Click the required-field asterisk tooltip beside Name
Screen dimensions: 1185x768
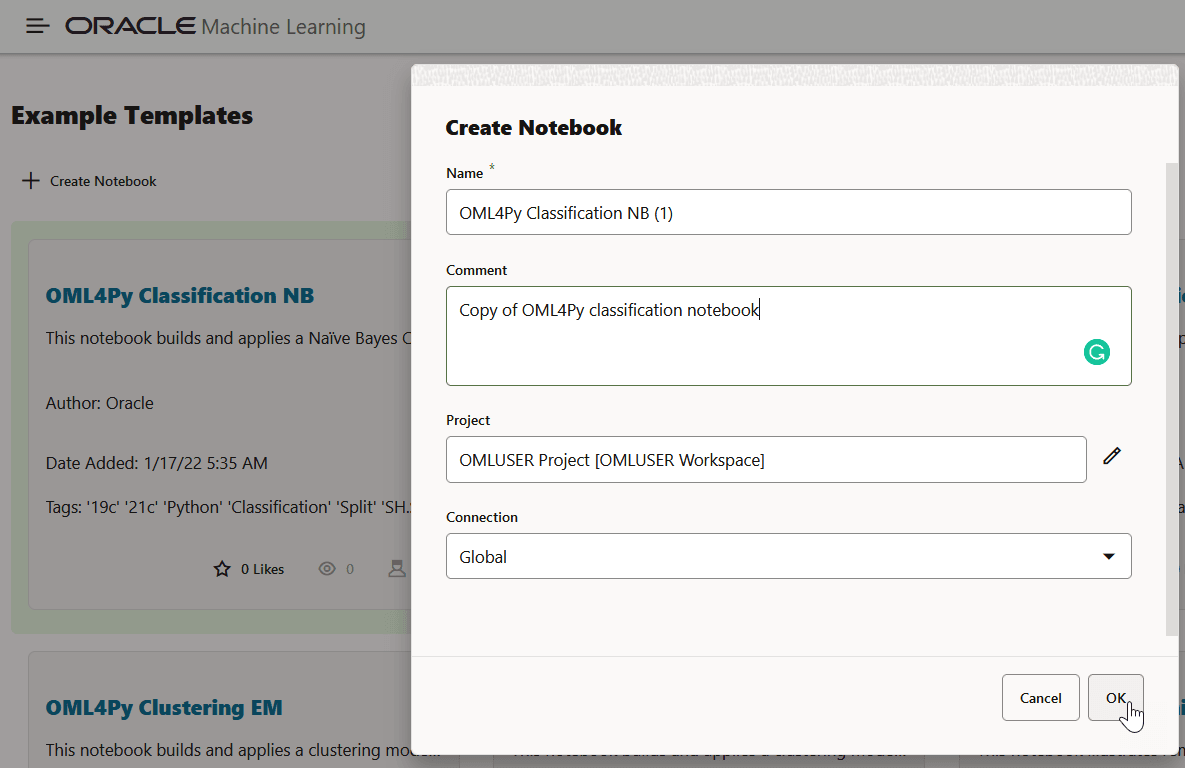tap(490, 168)
